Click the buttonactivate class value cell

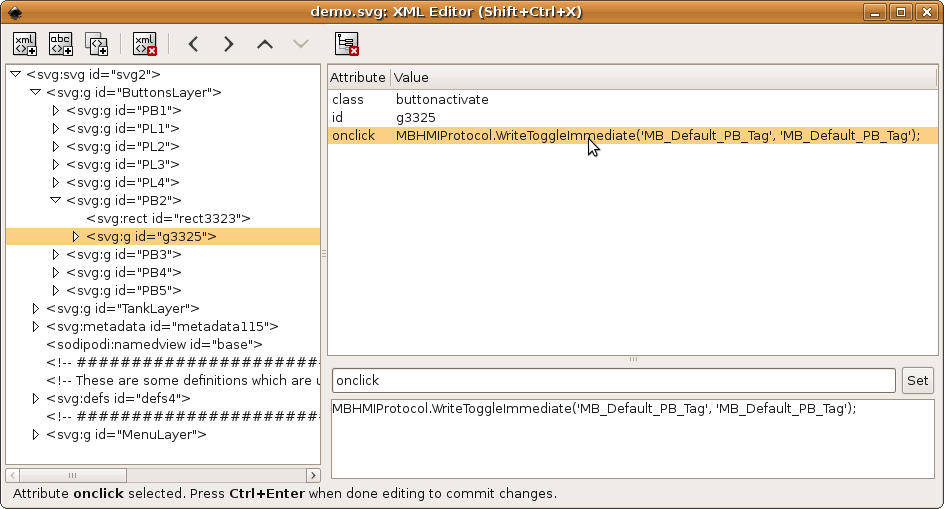(442, 99)
